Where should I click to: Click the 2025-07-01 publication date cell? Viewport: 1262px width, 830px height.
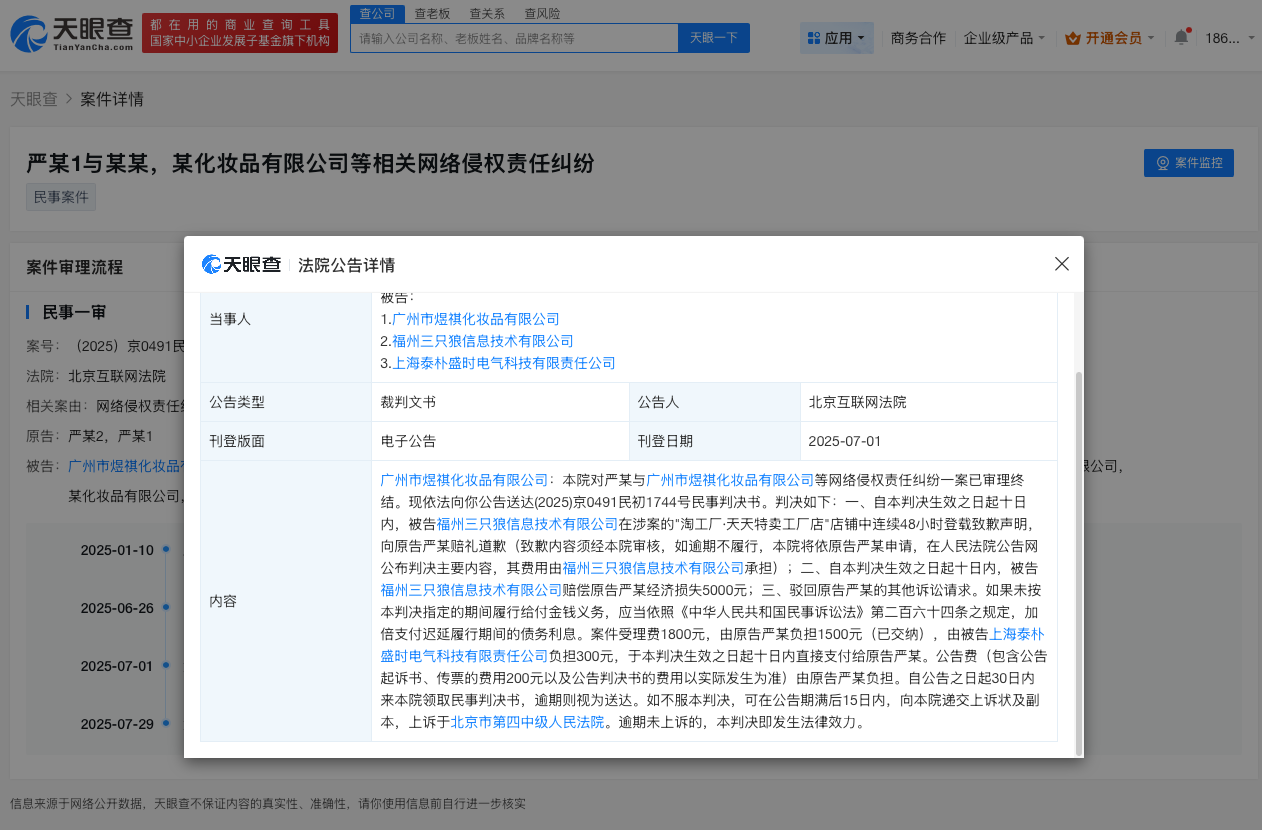(928, 441)
